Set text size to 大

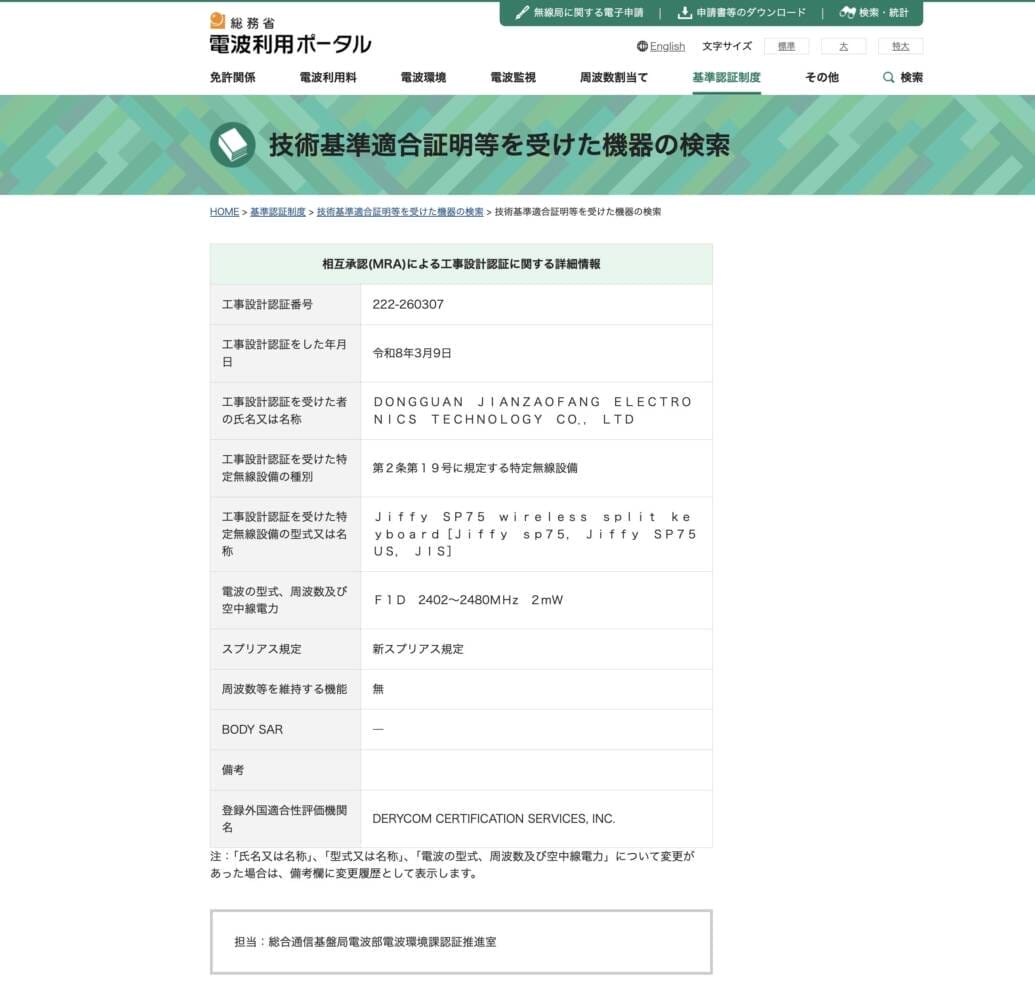[843, 46]
